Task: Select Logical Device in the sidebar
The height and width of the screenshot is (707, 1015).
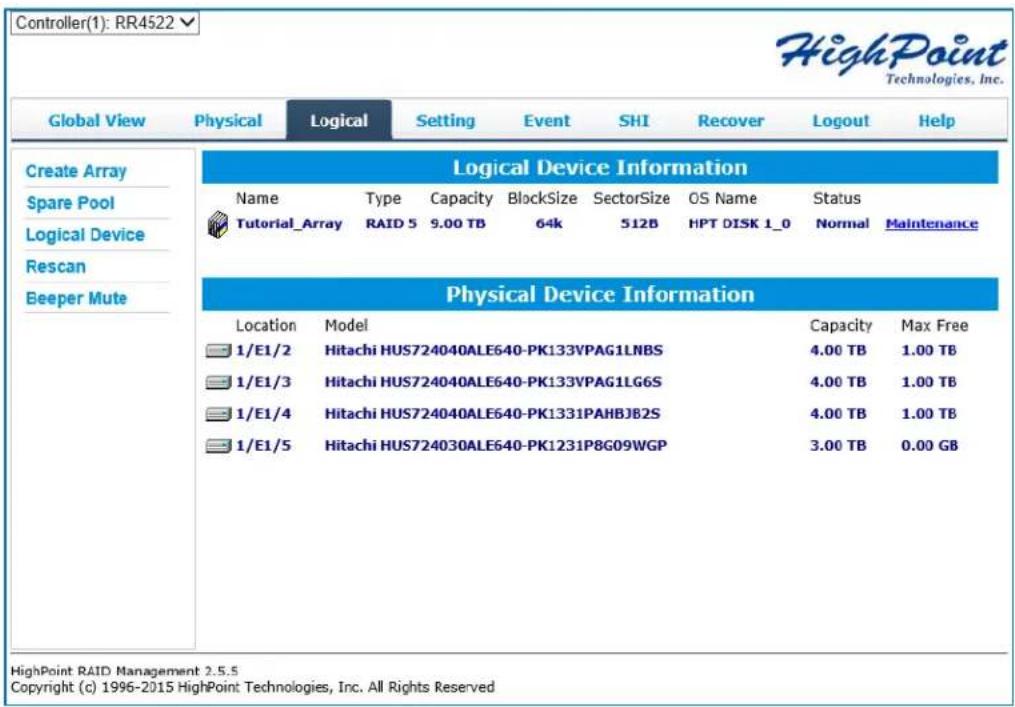Action: (x=85, y=235)
